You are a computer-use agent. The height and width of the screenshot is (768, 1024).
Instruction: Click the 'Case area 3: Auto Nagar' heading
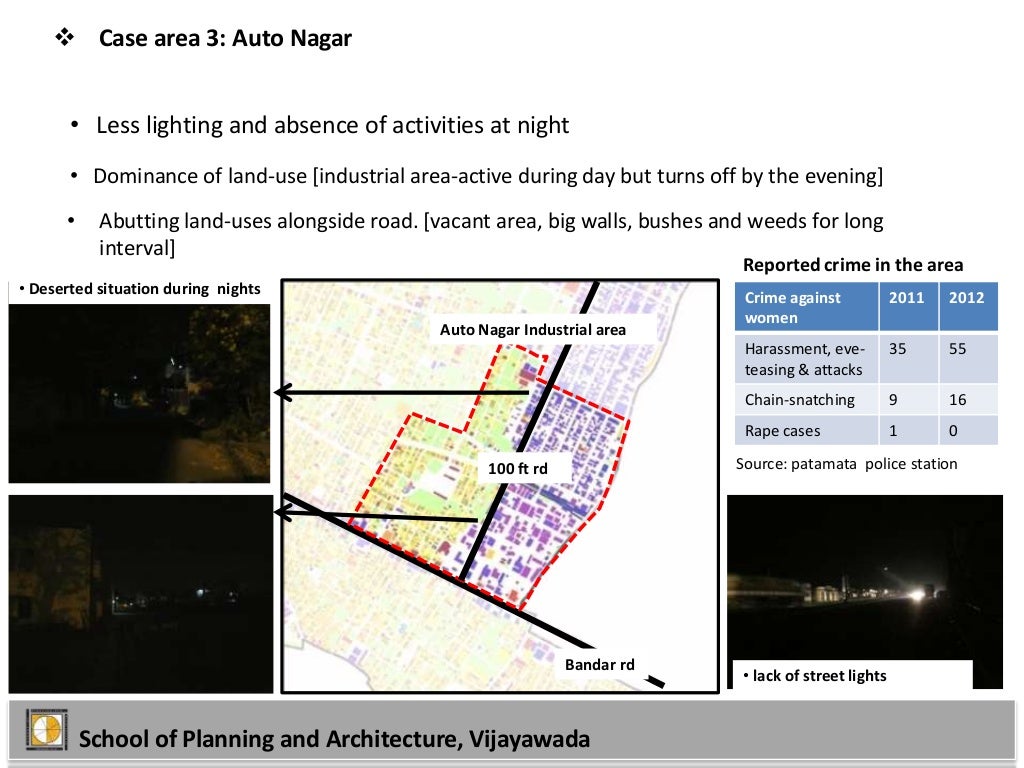click(225, 38)
